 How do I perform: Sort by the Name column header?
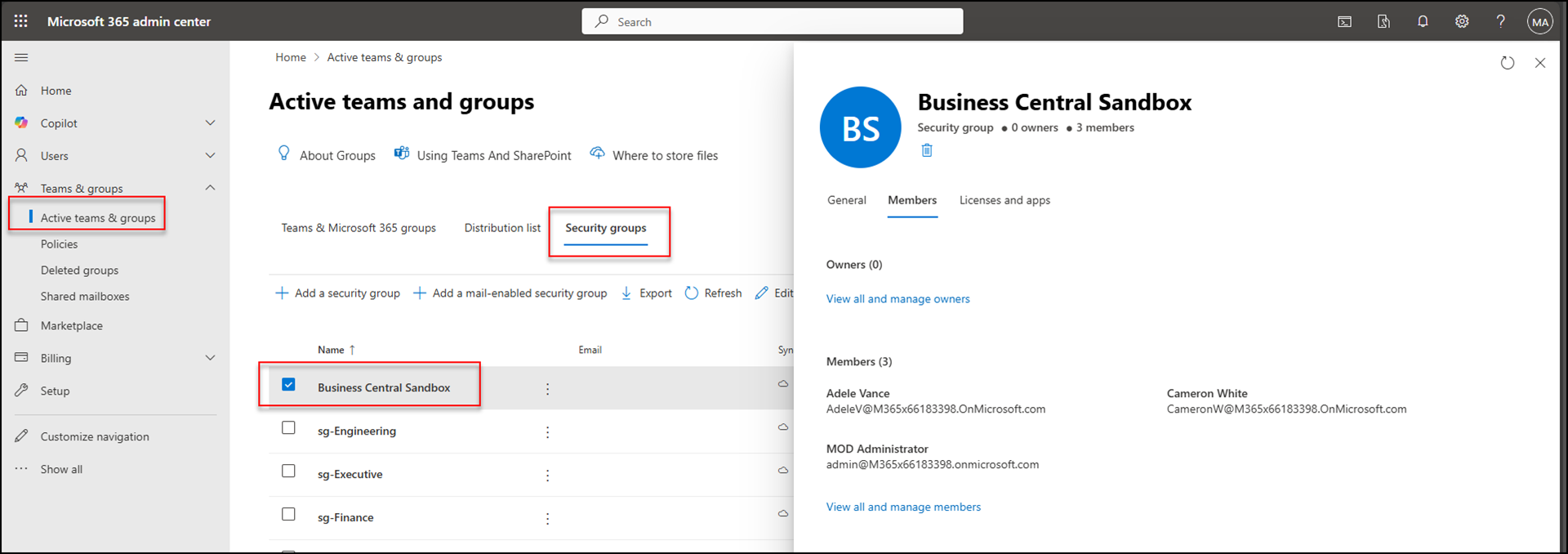336,350
